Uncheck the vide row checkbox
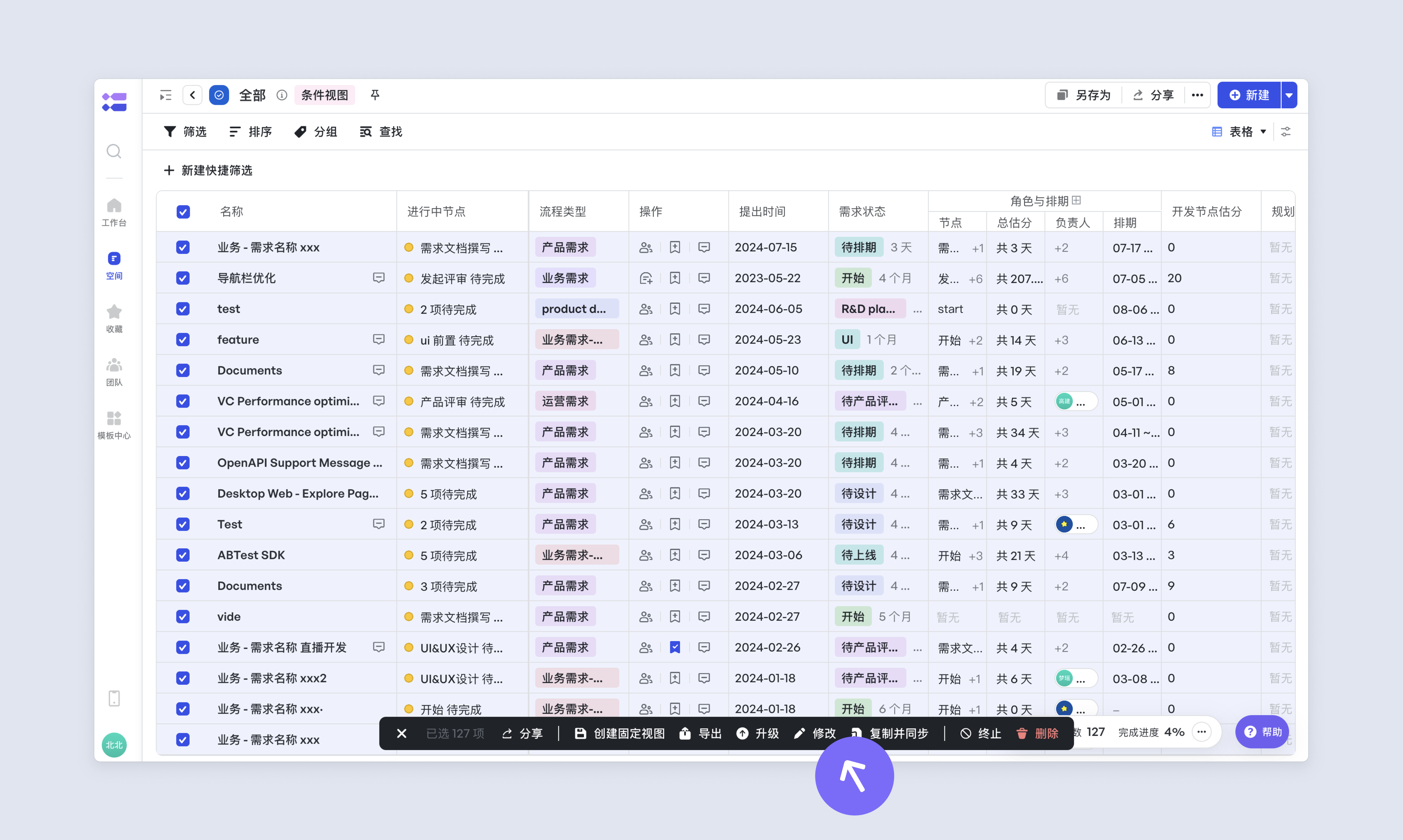Image resolution: width=1403 pixels, height=840 pixels. click(x=183, y=616)
